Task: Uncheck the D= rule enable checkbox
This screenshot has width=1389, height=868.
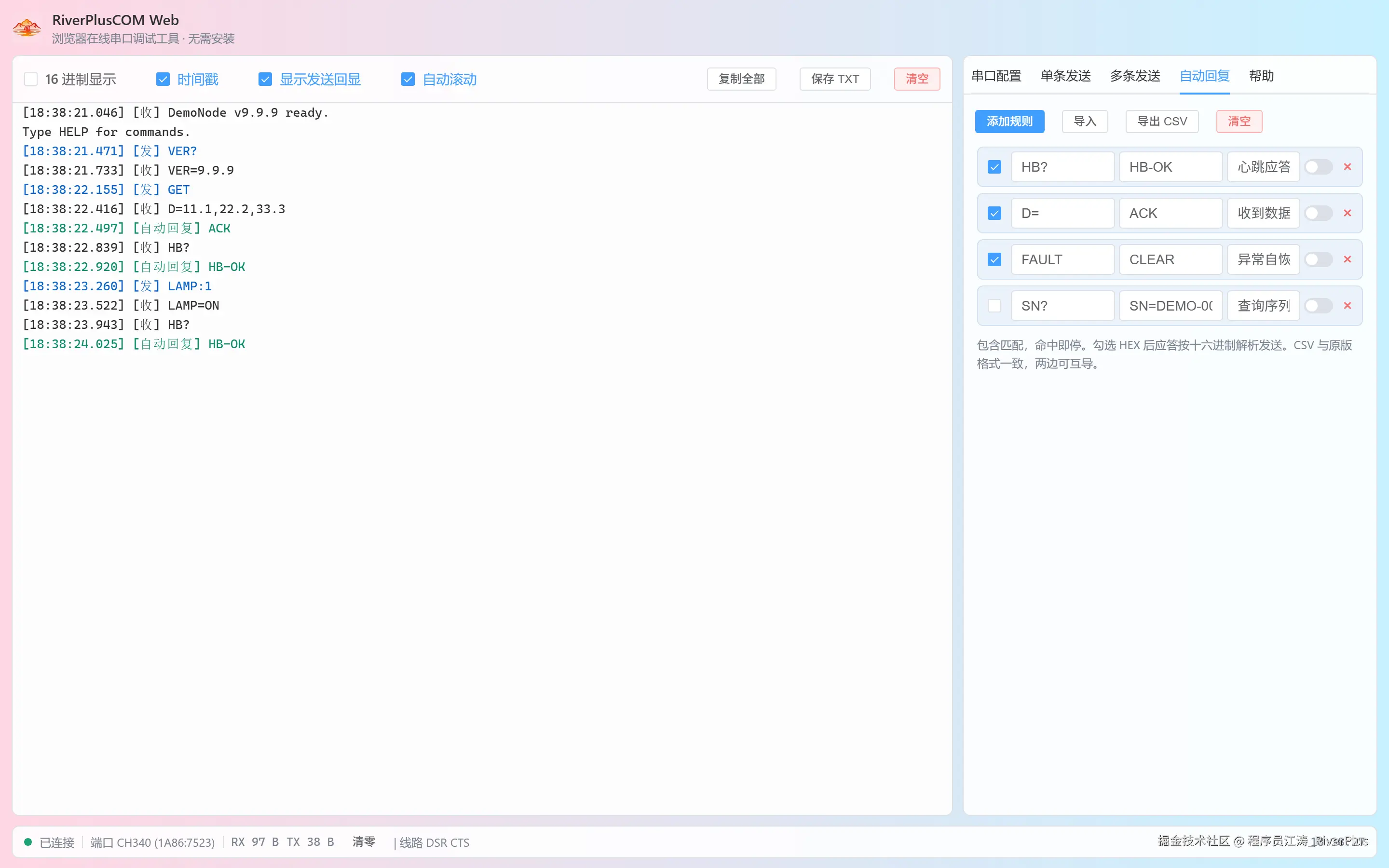Action: pyautogui.click(x=994, y=214)
